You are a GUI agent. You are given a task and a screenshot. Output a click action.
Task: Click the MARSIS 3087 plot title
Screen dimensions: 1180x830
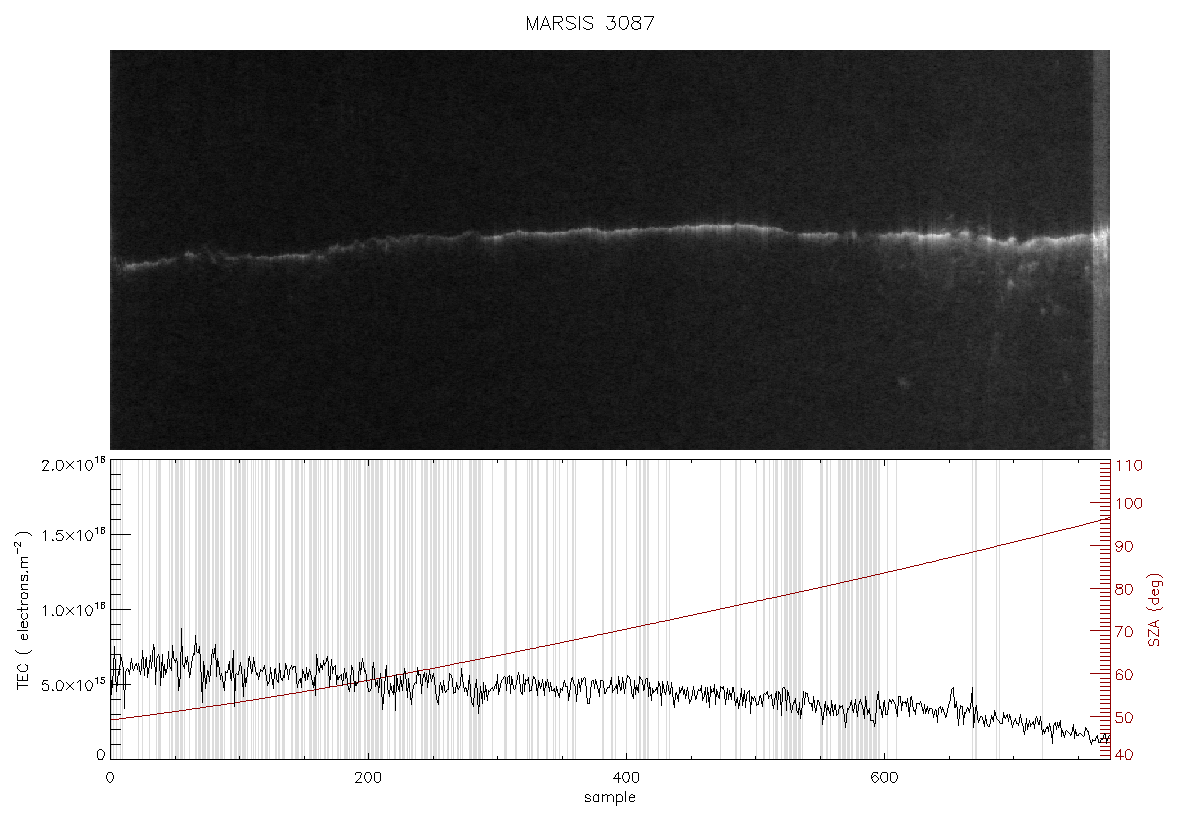(590, 23)
